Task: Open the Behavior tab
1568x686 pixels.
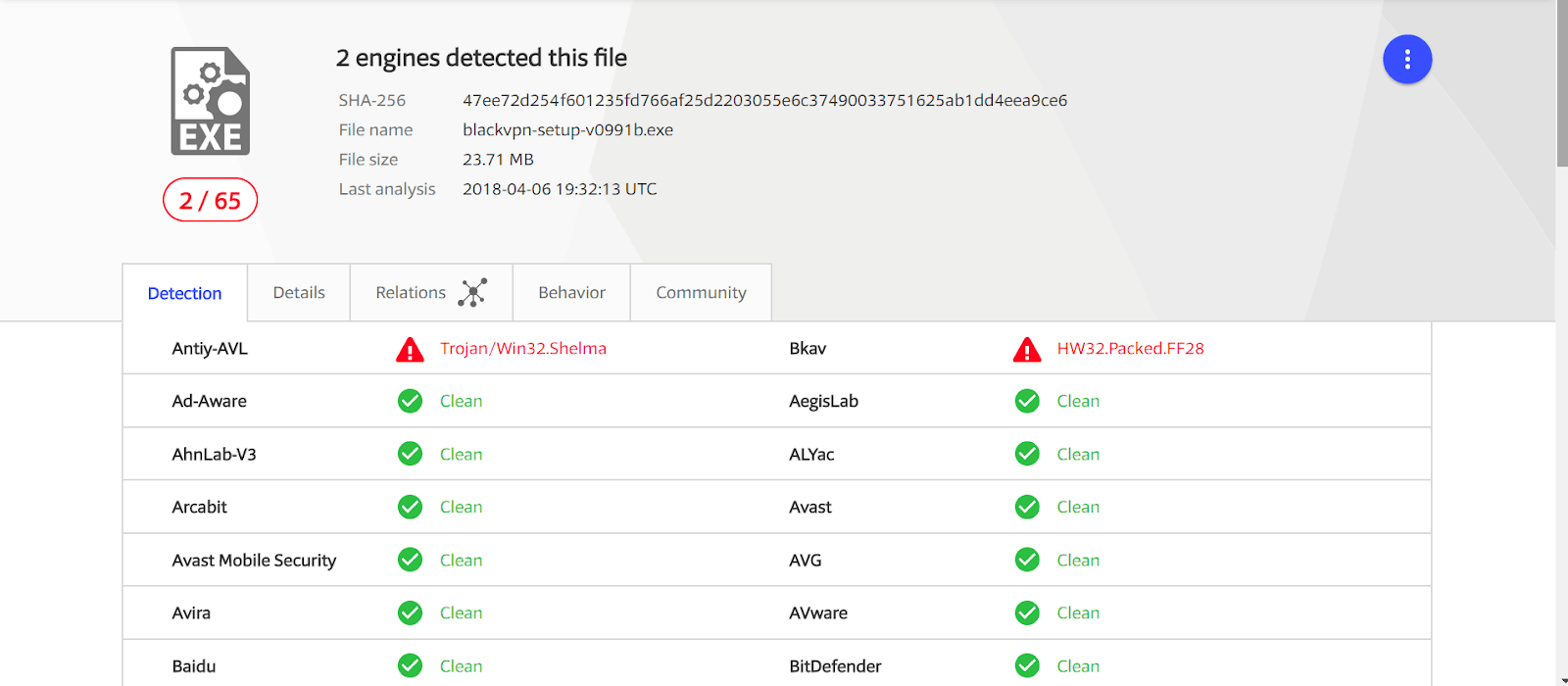Action: (x=571, y=292)
